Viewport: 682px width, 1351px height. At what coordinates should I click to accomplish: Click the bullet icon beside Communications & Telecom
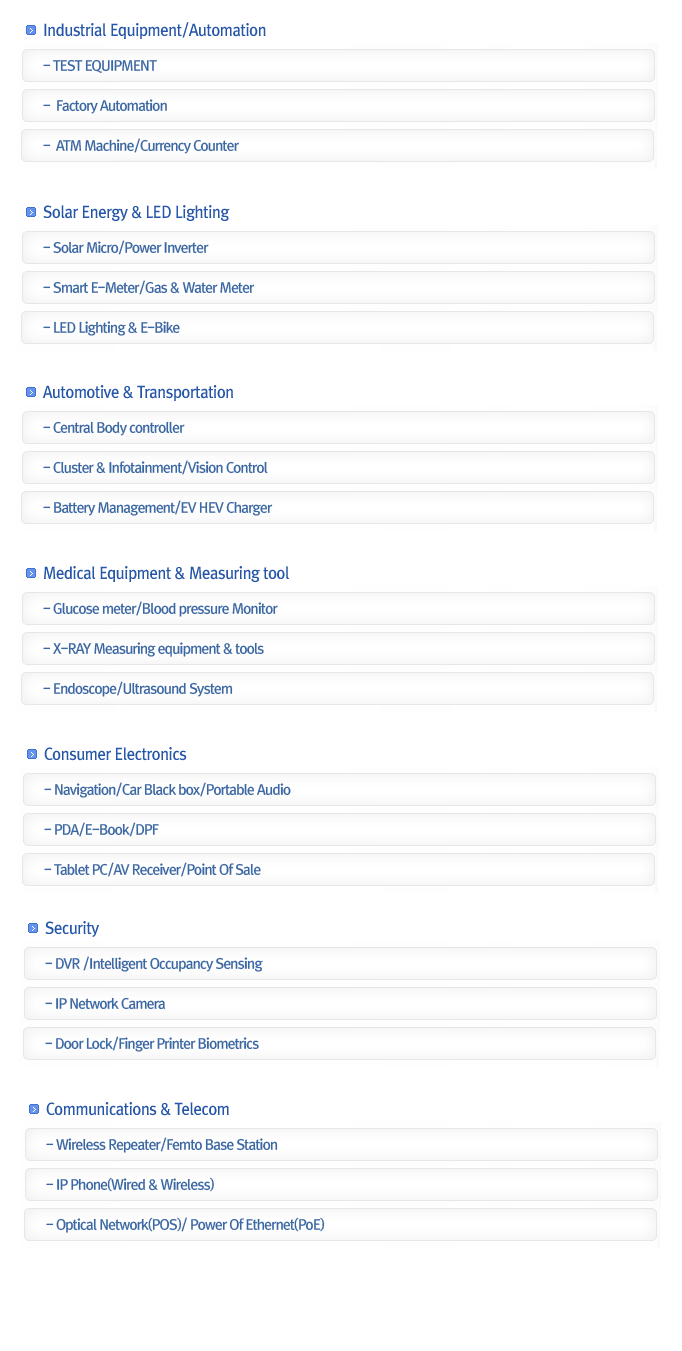tap(34, 1110)
